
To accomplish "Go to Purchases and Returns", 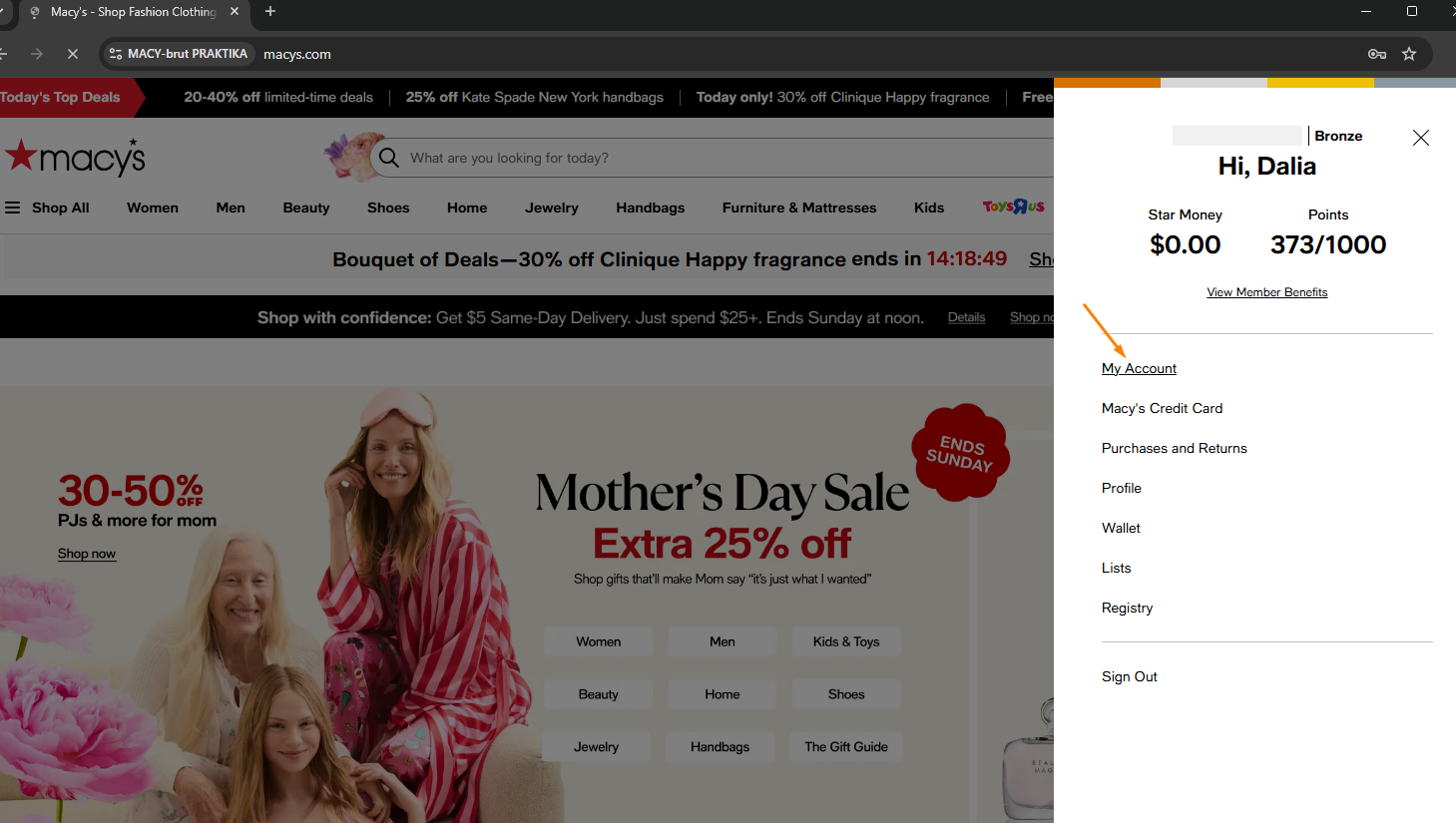I will [x=1174, y=448].
